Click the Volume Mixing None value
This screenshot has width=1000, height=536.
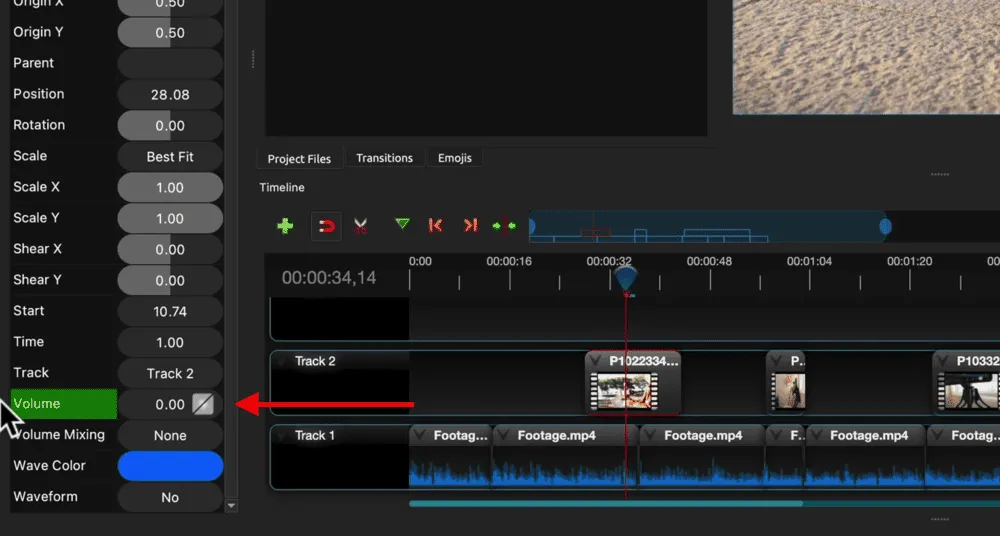pos(170,435)
